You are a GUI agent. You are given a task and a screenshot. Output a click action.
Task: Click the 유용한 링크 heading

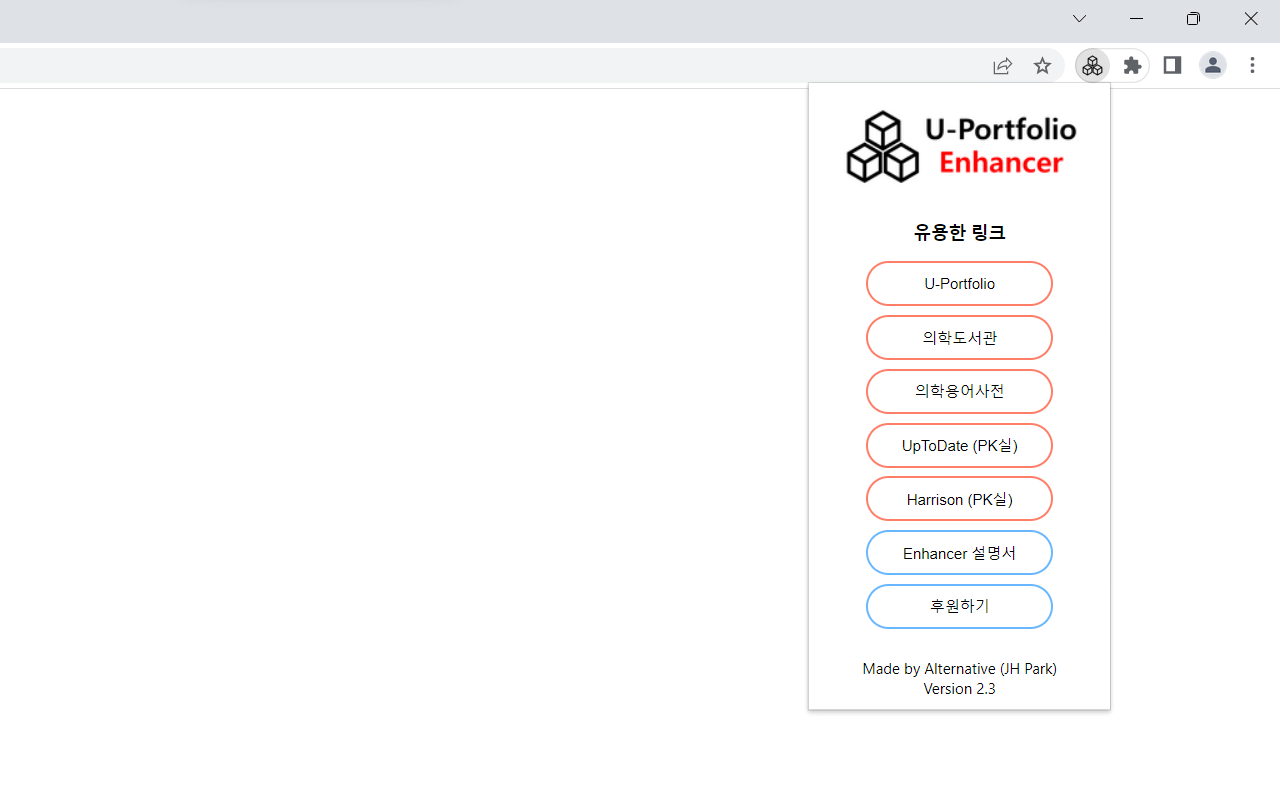959,233
